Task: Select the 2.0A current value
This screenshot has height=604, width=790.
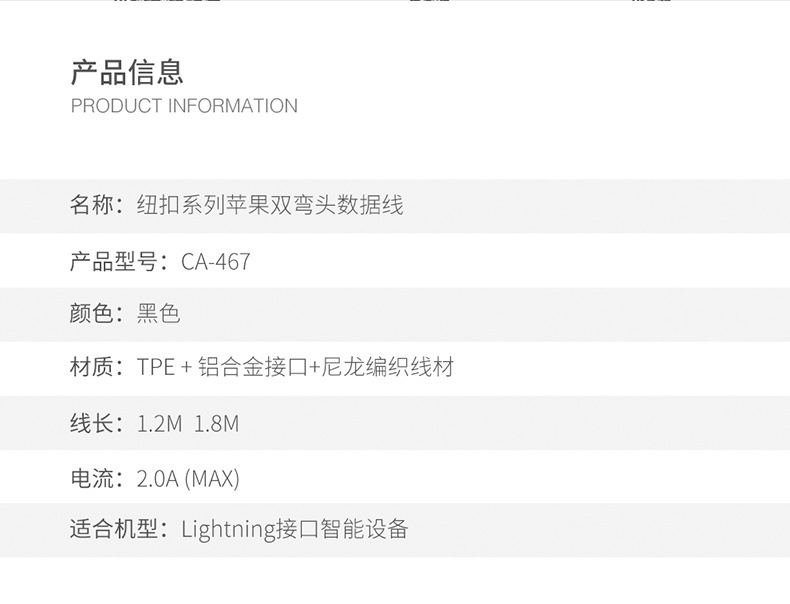Action: point(157,479)
